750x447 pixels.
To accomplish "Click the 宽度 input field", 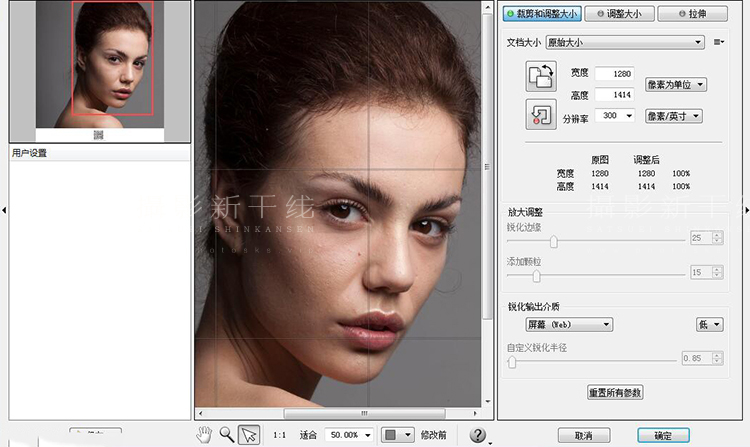I will (614, 74).
